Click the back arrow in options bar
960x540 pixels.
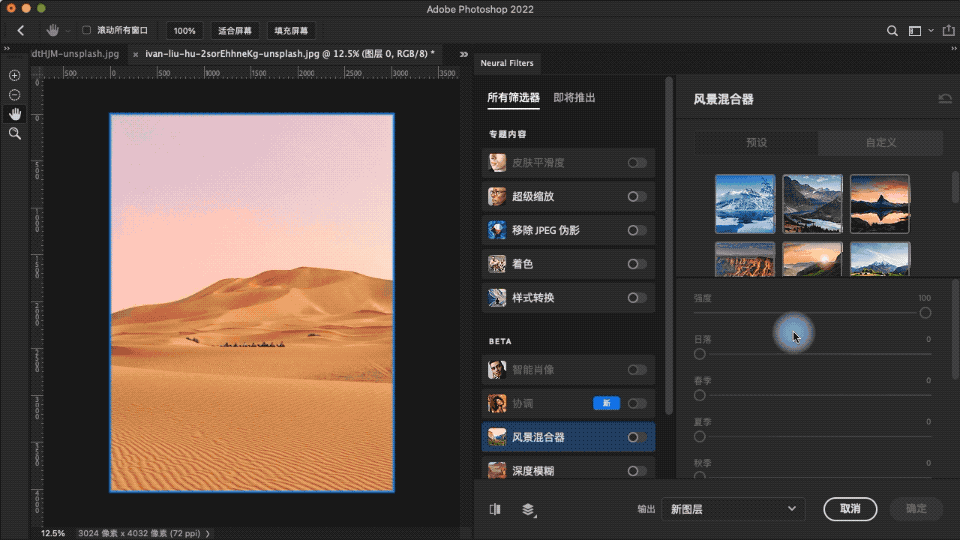21,31
